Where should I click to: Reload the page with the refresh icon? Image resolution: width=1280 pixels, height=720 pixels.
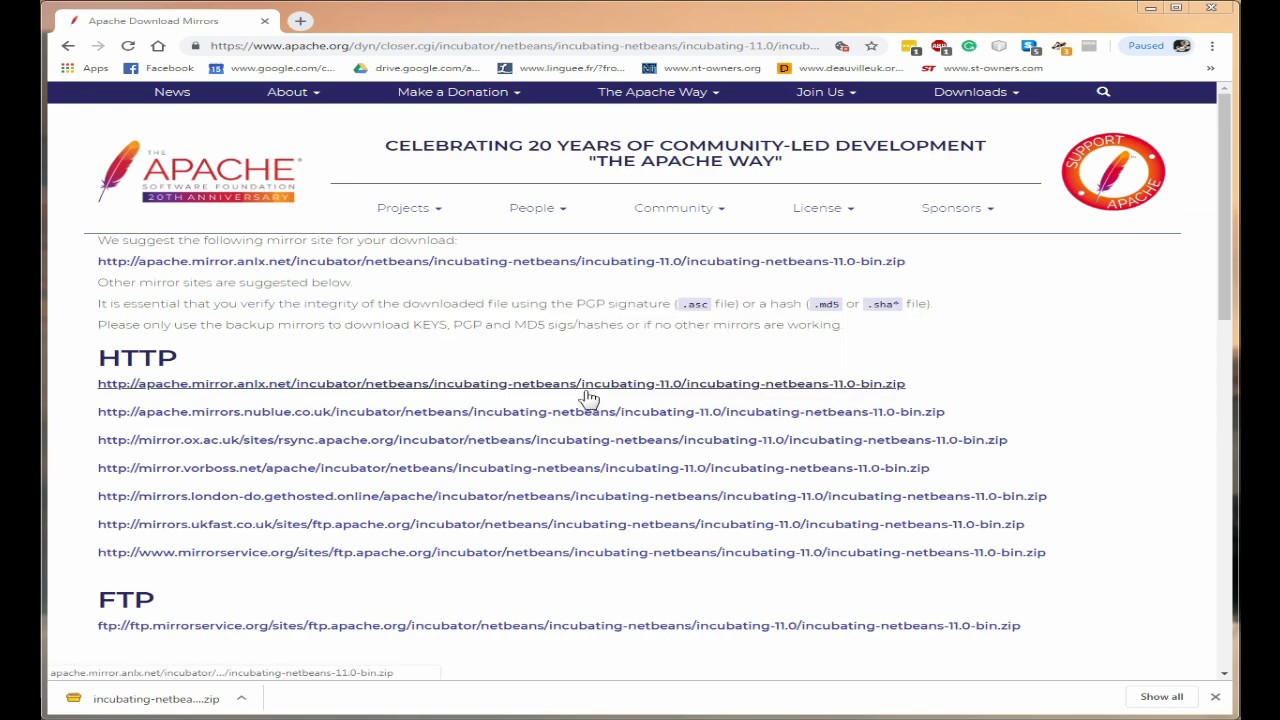[128, 46]
